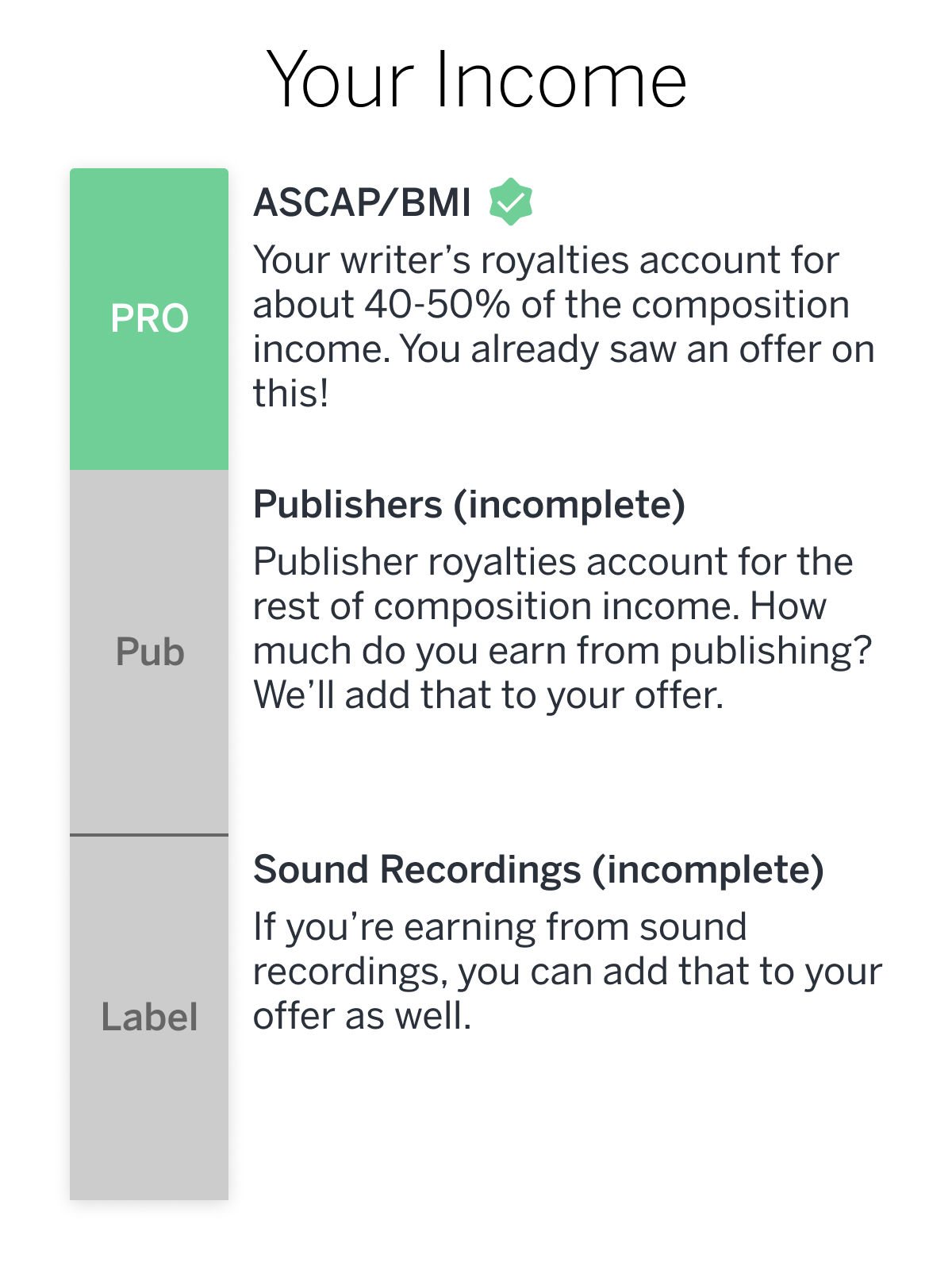The width and height of the screenshot is (952, 1270).
Task: Click the Pub label text
Action: click(x=150, y=652)
